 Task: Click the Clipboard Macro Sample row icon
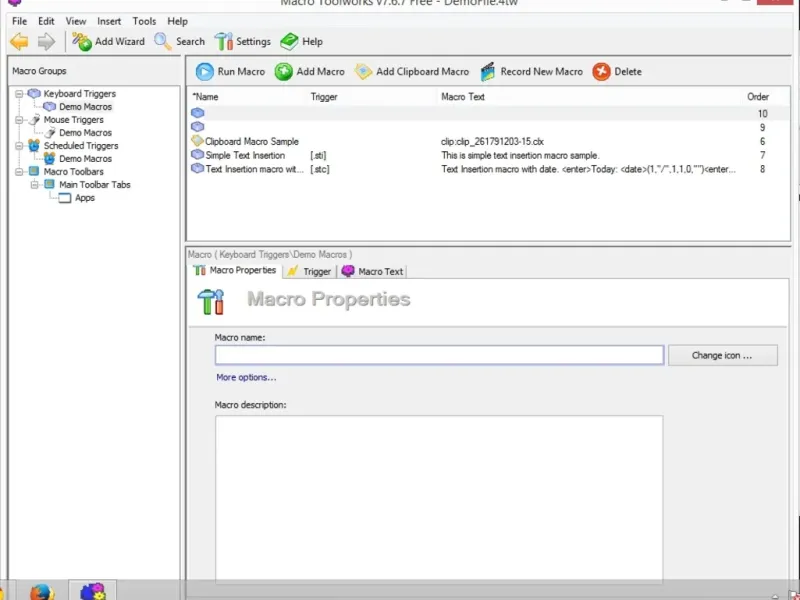197,140
